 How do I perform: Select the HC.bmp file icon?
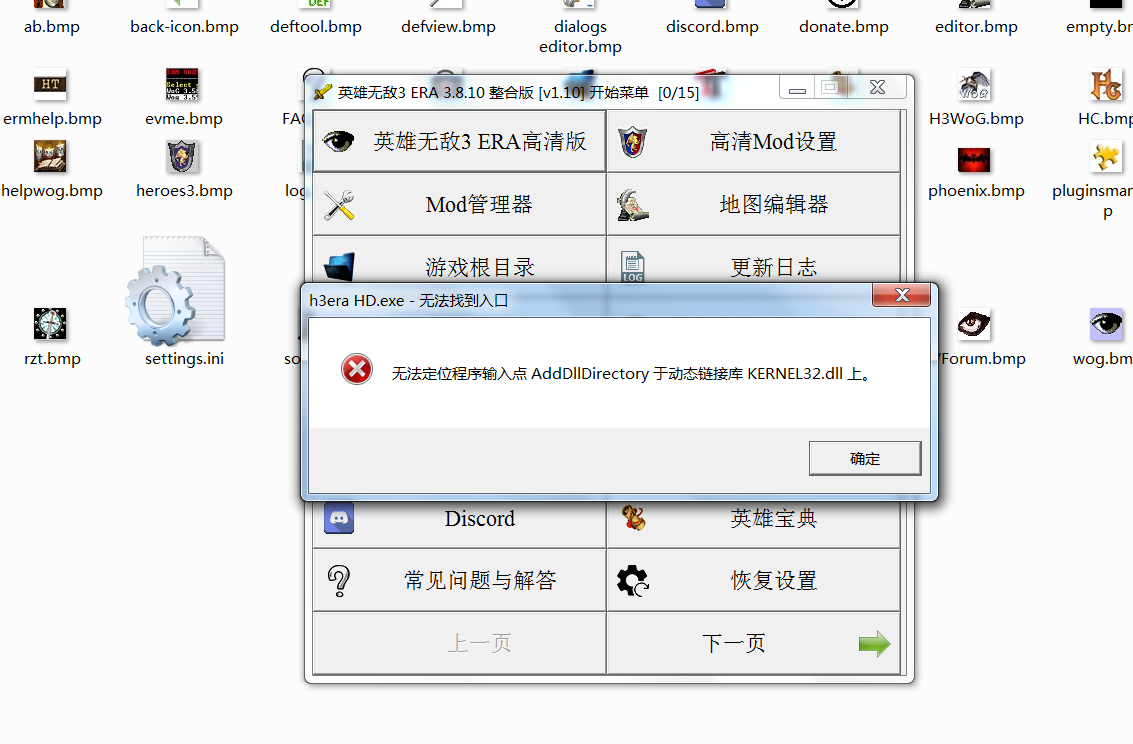(x=1106, y=85)
